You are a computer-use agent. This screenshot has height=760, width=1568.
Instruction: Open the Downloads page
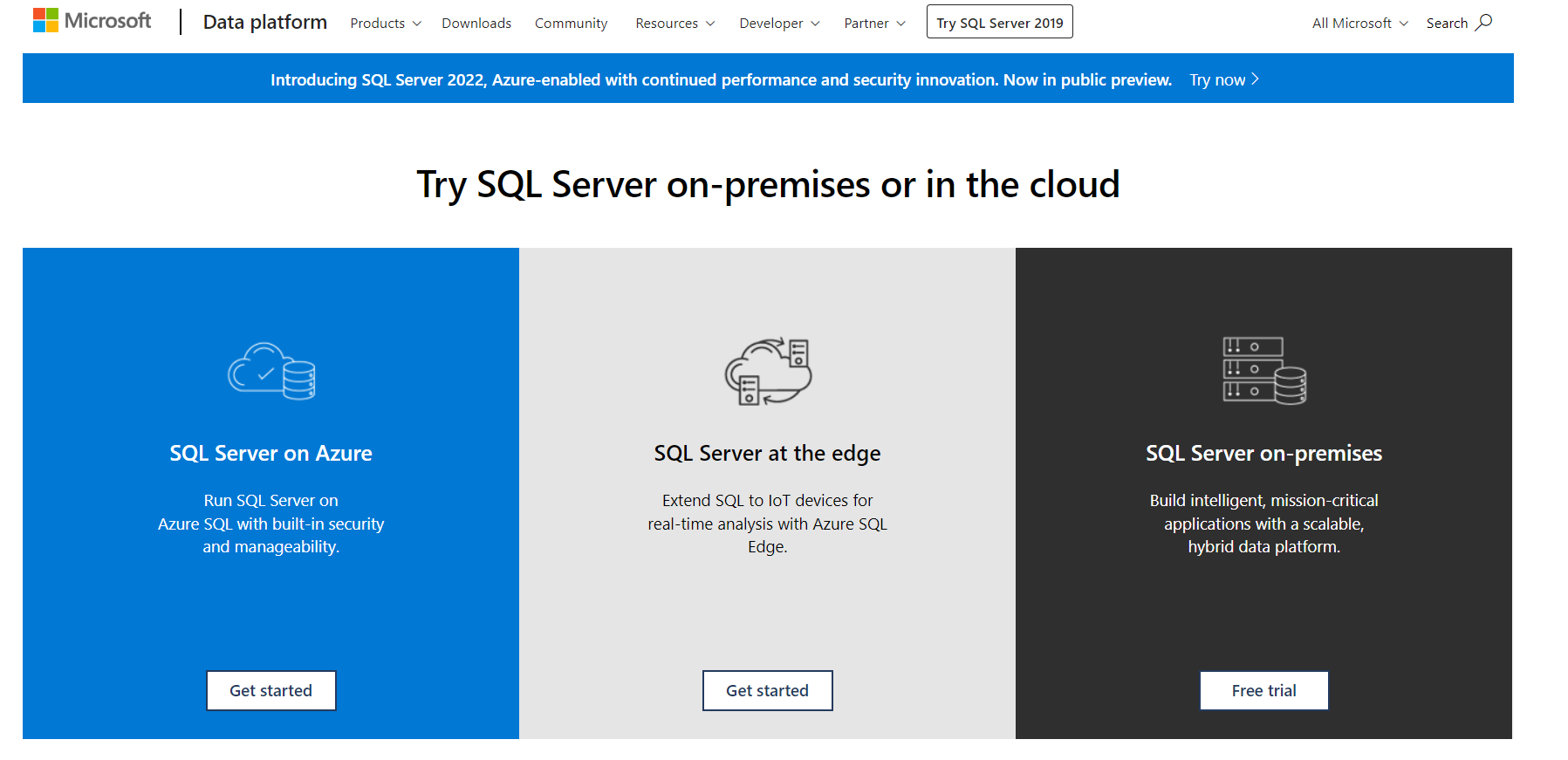tap(476, 24)
